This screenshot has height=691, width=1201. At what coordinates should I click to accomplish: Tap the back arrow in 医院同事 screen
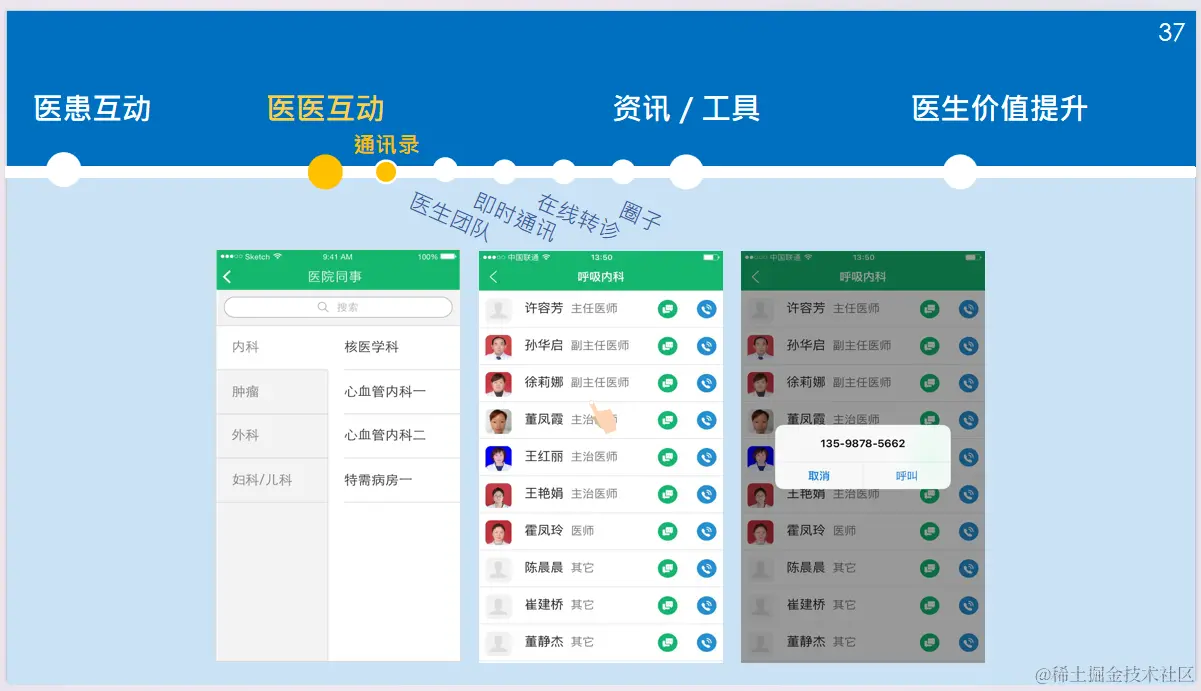click(x=227, y=277)
